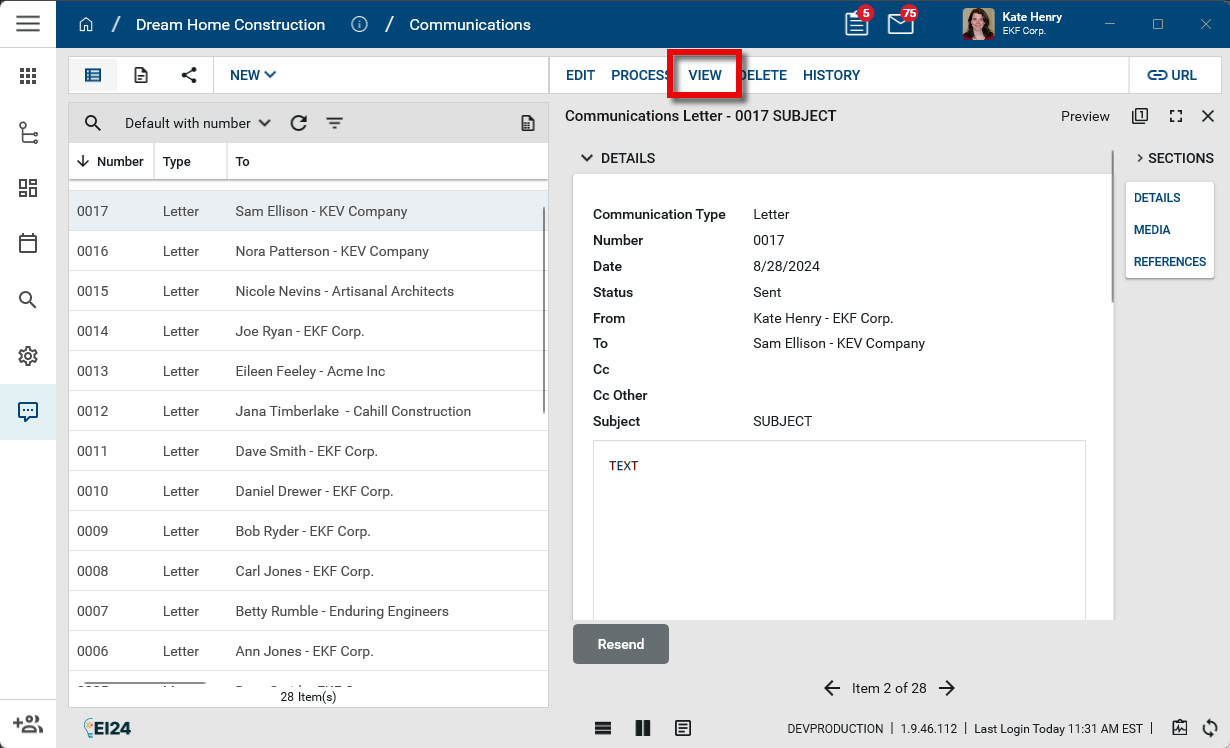1230x748 pixels.
Task: Click HISTORY in the record toolbar
Action: (x=831, y=75)
